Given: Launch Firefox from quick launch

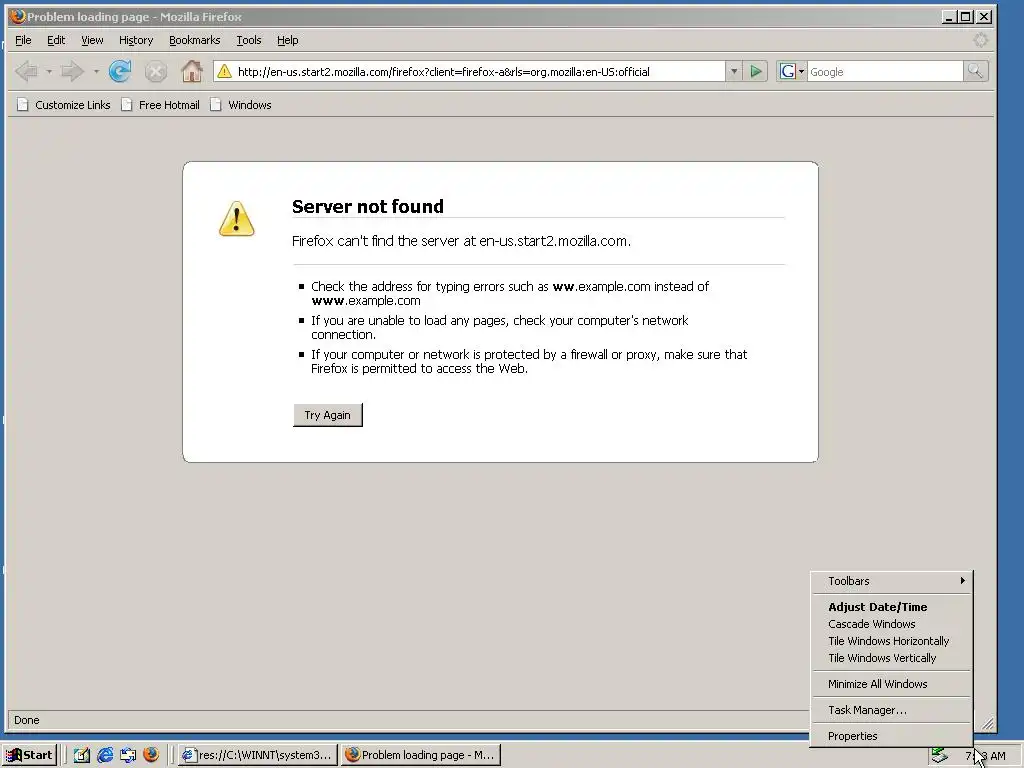Looking at the screenshot, I should point(151,755).
